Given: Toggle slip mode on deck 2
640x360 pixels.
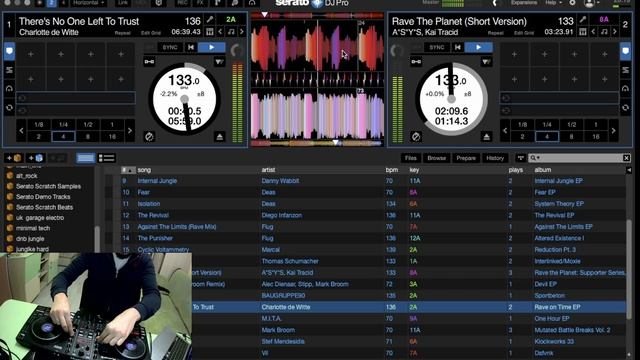Looking at the screenshot, I should tap(416, 137).
